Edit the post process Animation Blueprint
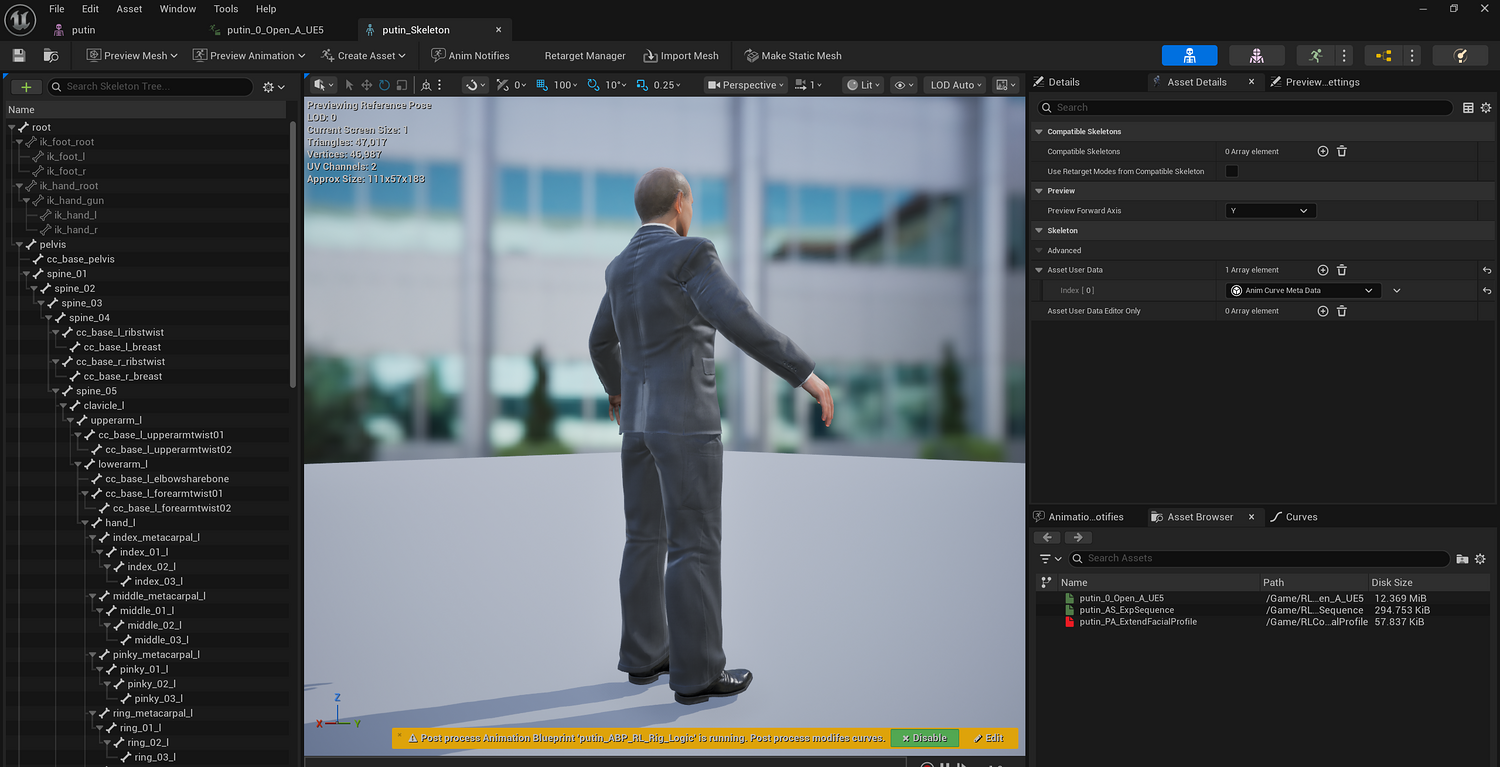1500x767 pixels. [989, 738]
